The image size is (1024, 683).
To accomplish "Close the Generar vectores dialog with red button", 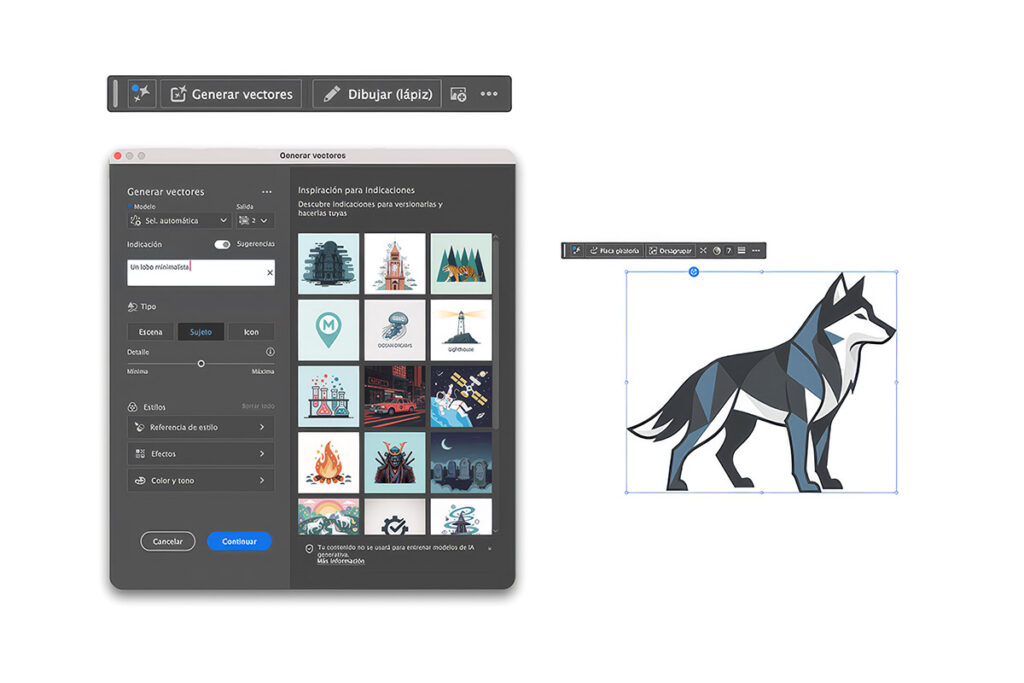I will pyautogui.click(x=118, y=155).
